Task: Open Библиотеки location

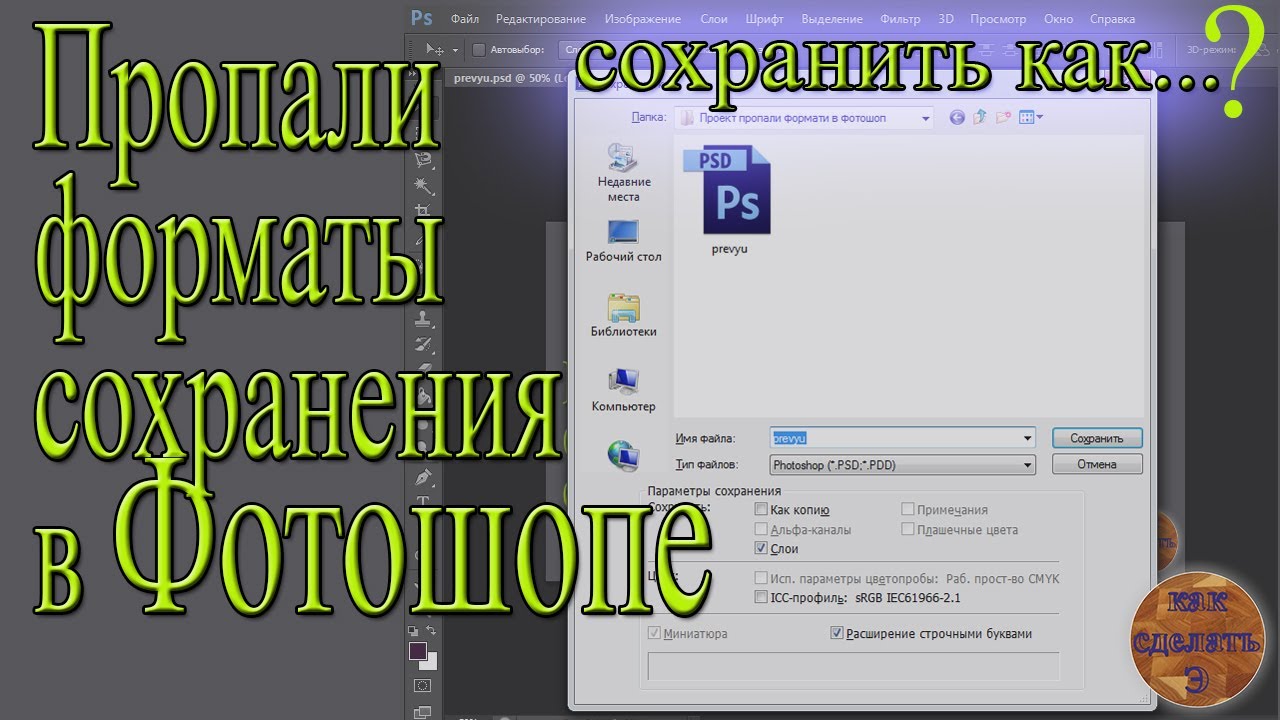Action: [x=624, y=314]
